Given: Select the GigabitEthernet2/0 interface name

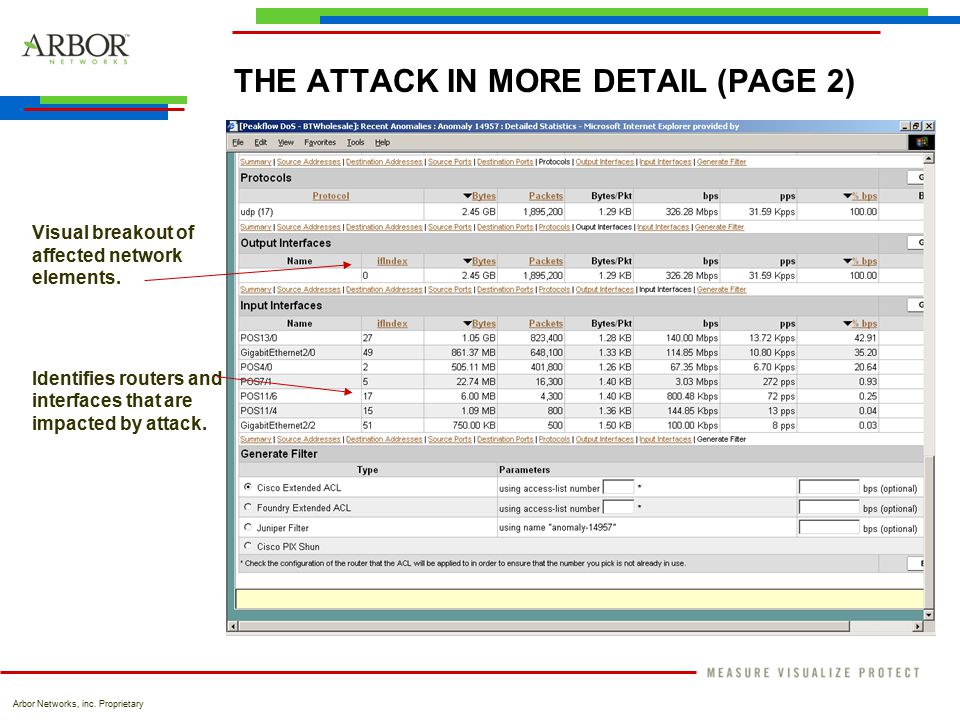Looking at the screenshot, I should 277,353.
